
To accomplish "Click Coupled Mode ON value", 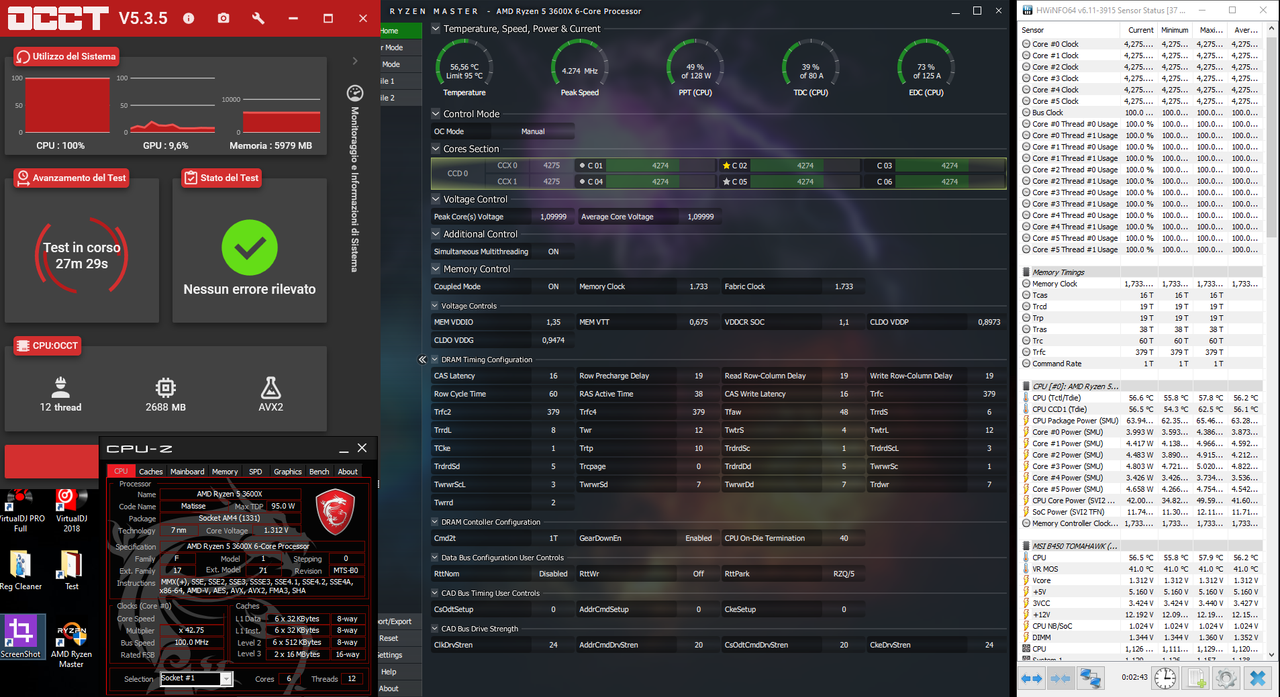I will pyautogui.click(x=553, y=286).
